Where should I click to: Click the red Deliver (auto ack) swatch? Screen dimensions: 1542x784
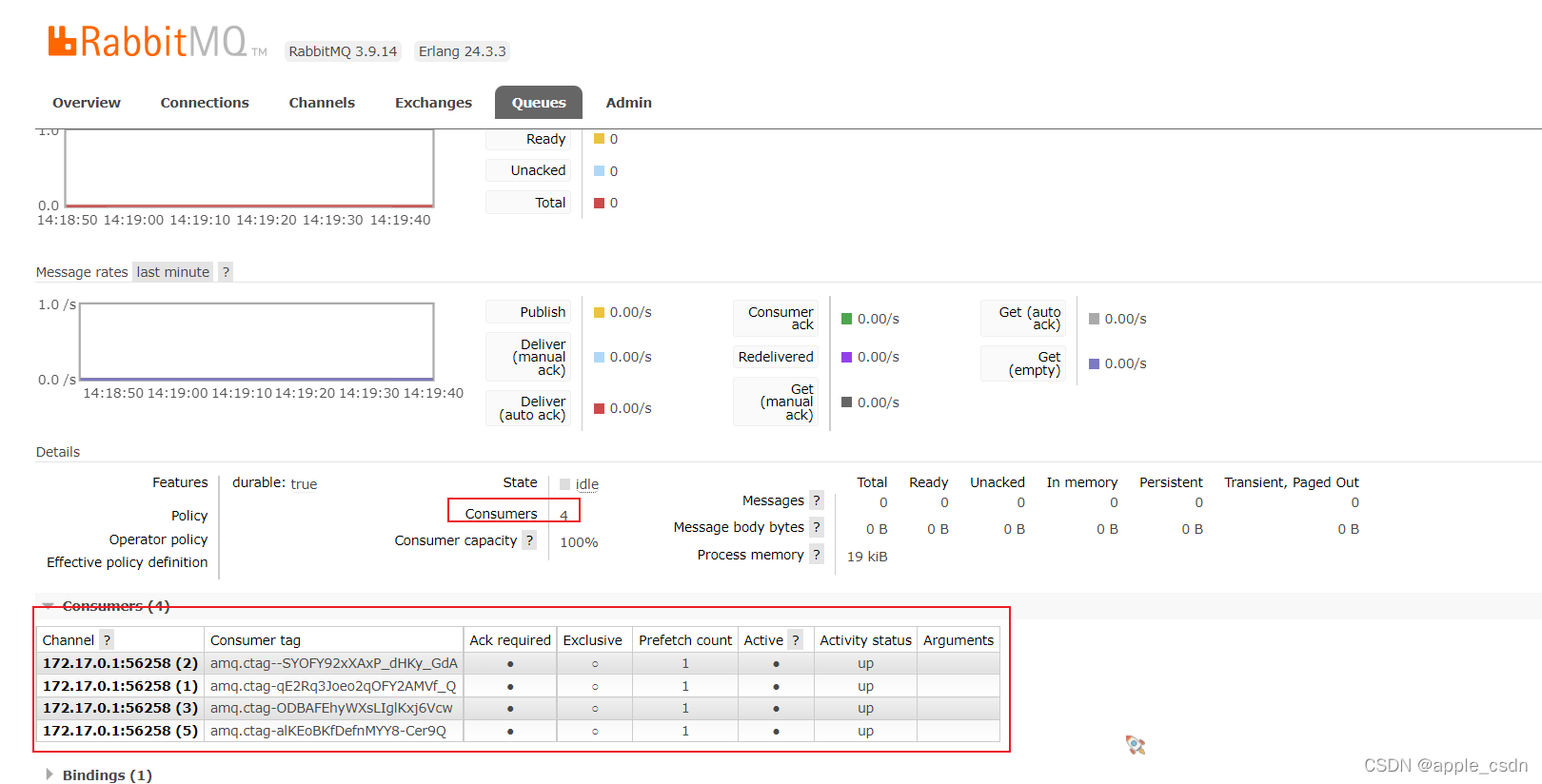click(600, 408)
